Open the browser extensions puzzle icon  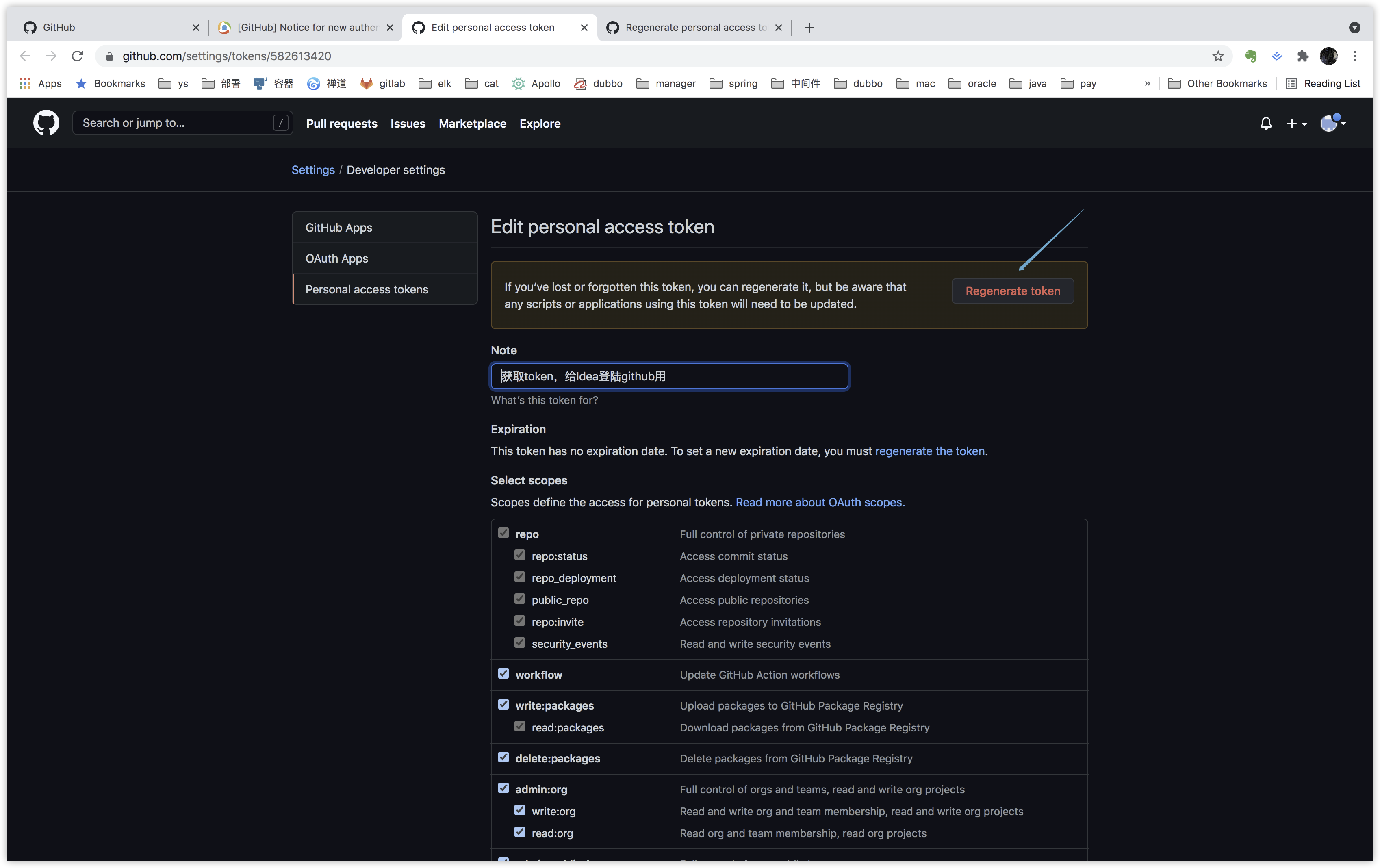pyautogui.click(x=1303, y=56)
